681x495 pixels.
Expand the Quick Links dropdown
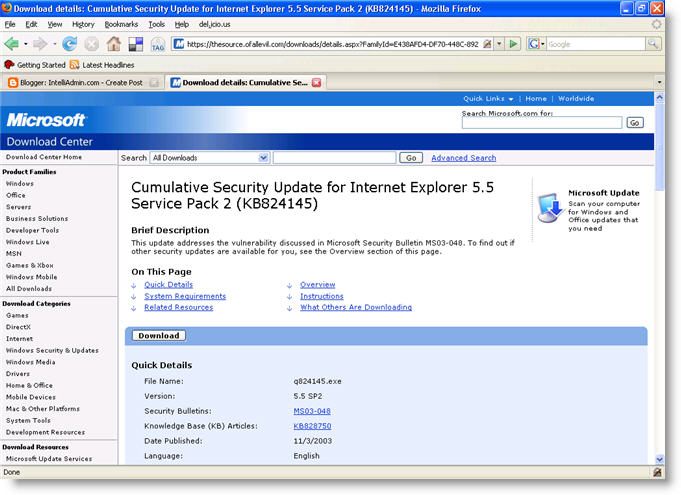[488, 99]
